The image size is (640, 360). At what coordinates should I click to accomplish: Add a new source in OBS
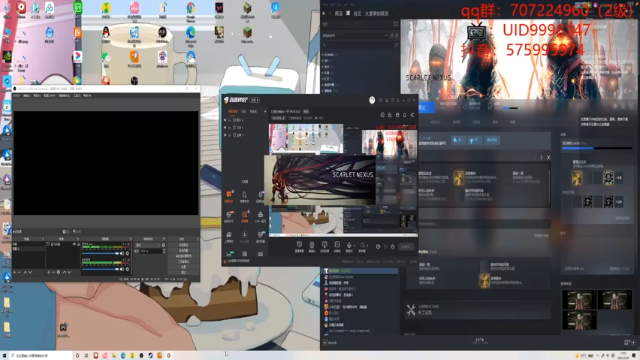pos(49,272)
